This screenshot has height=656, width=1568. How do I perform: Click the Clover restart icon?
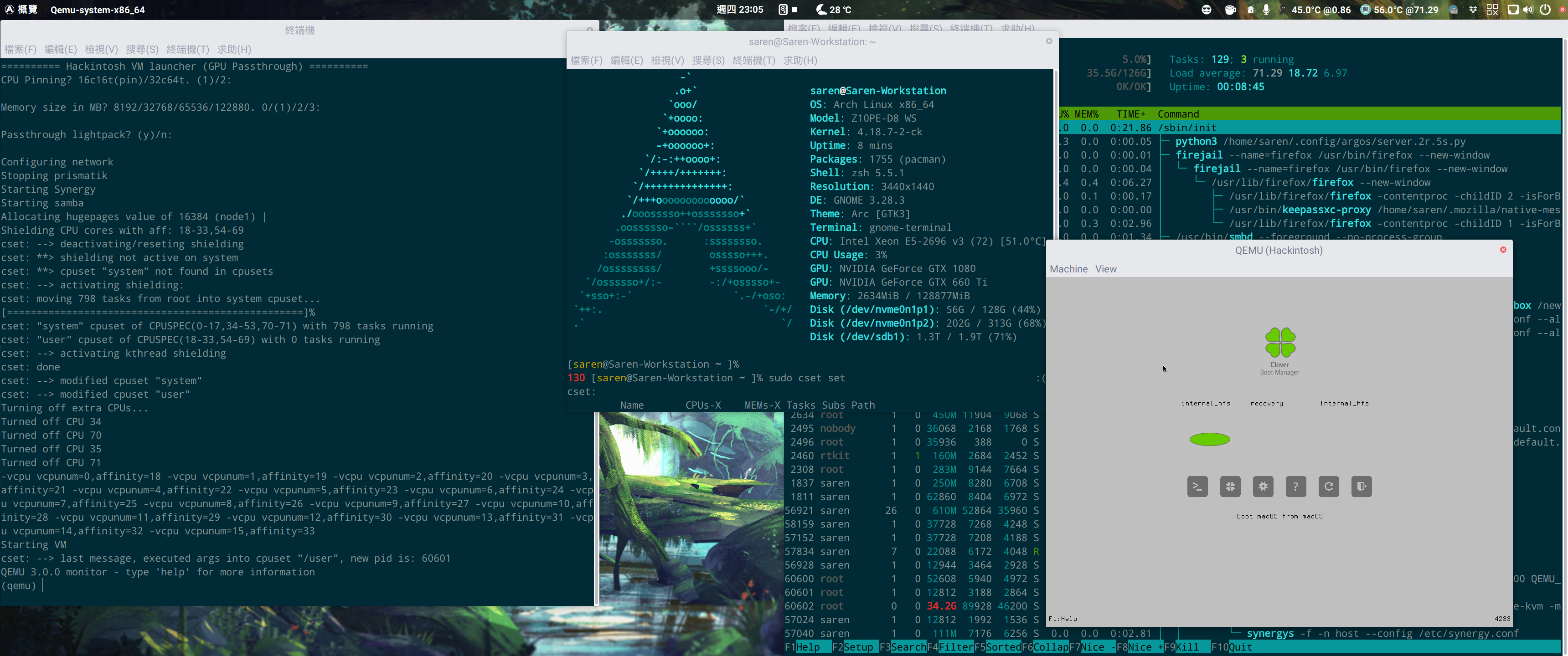pos(1329,486)
